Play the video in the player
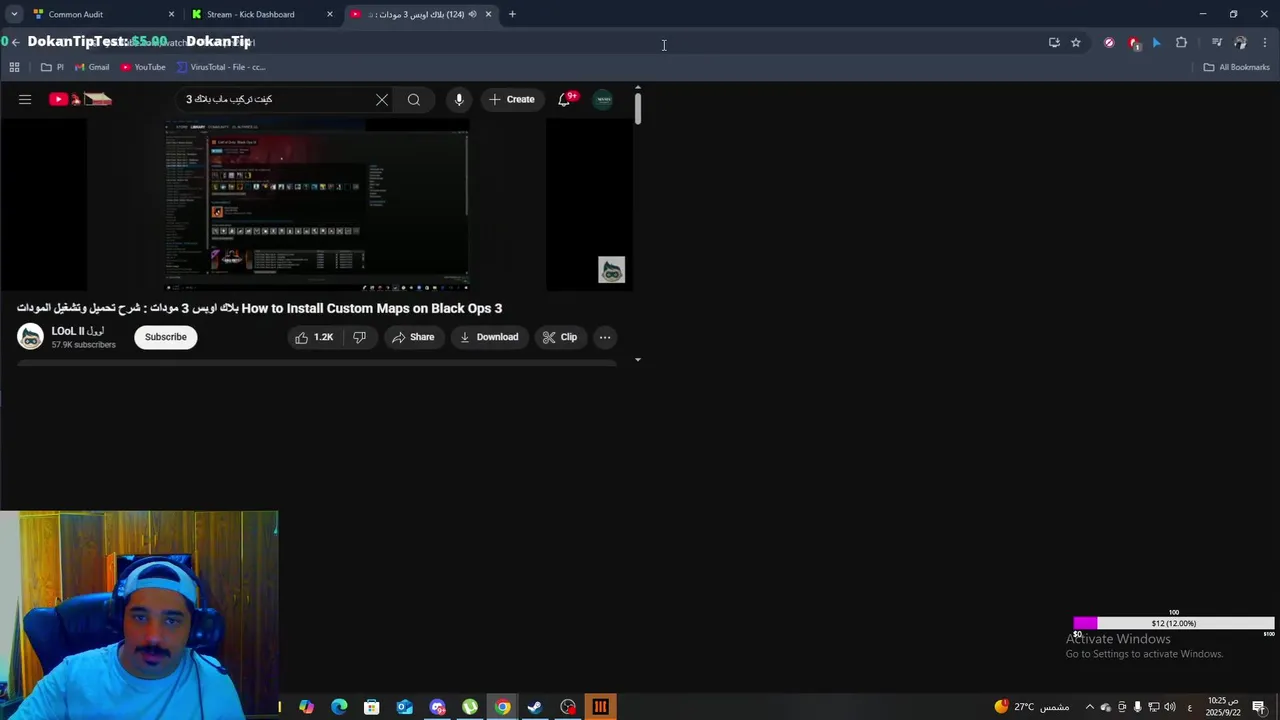This screenshot has height=720, width=1280. [x=317, y=205]
